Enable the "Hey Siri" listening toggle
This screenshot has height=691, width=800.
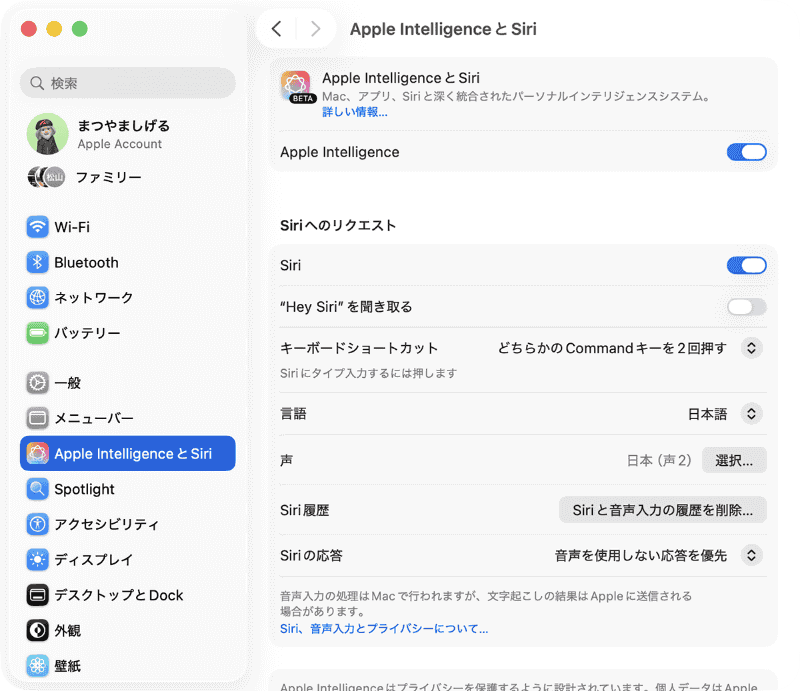(x=746, y=306)
